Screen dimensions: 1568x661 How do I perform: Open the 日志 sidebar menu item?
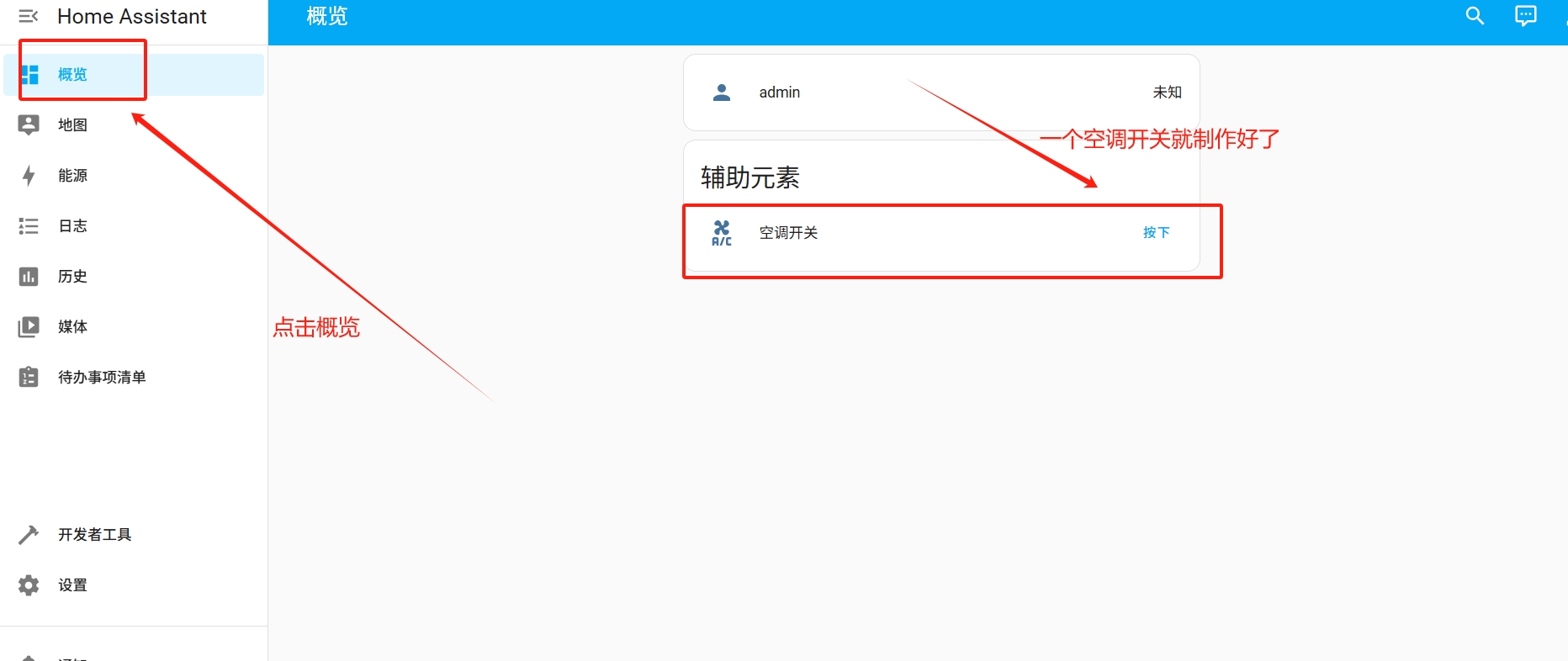tap(134, 226)
